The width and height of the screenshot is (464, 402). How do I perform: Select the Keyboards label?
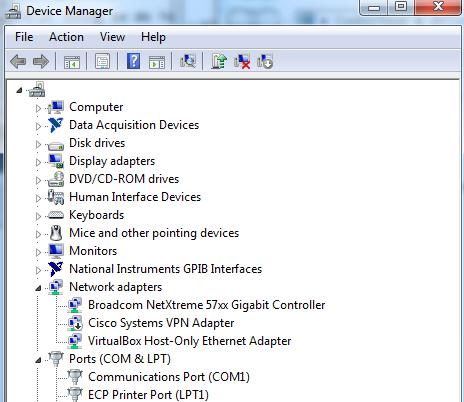96,215
